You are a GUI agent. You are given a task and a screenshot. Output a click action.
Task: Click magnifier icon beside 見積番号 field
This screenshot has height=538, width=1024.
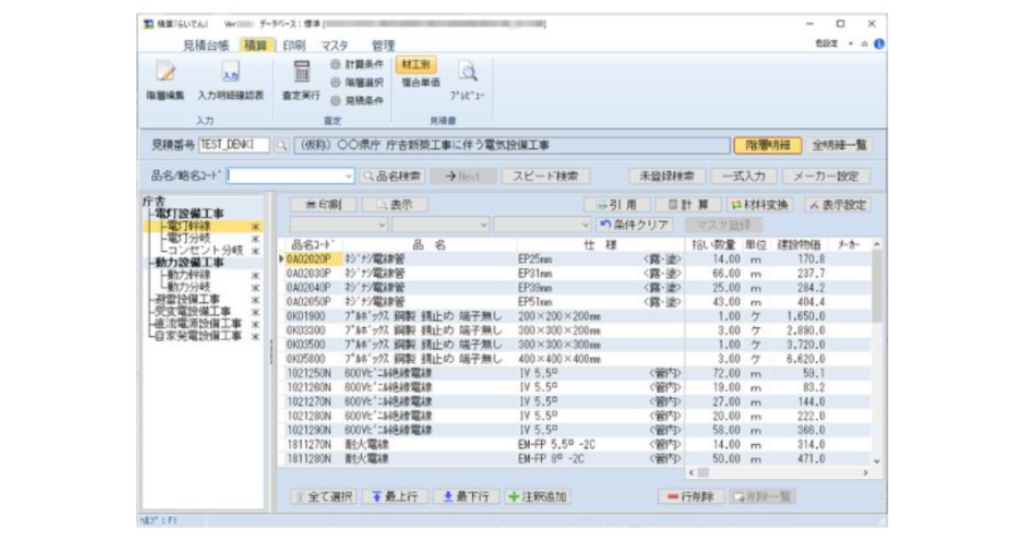tap(281, 145)
